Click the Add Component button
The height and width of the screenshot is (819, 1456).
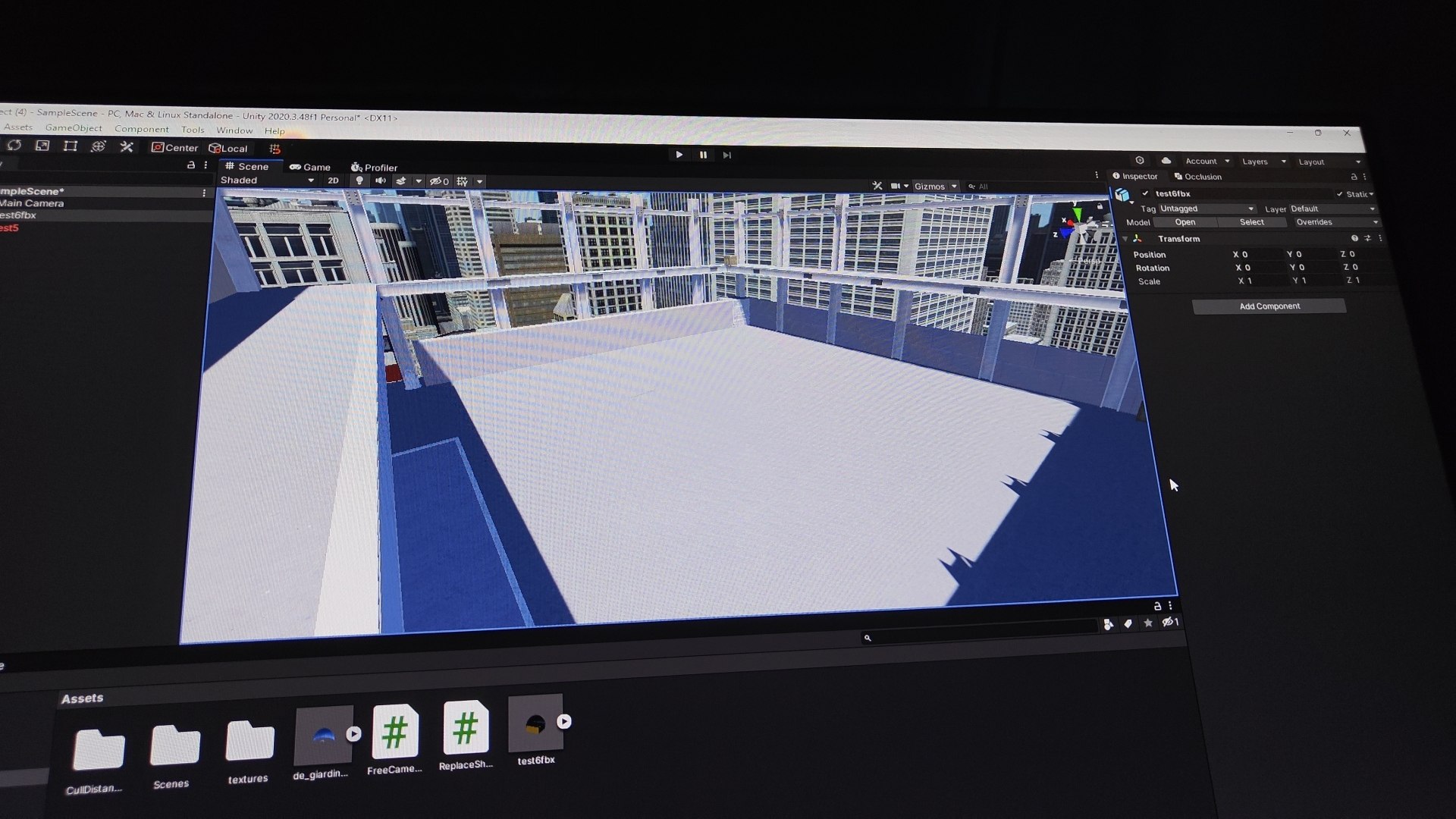pyautogui.click(x=1269, y=306)
